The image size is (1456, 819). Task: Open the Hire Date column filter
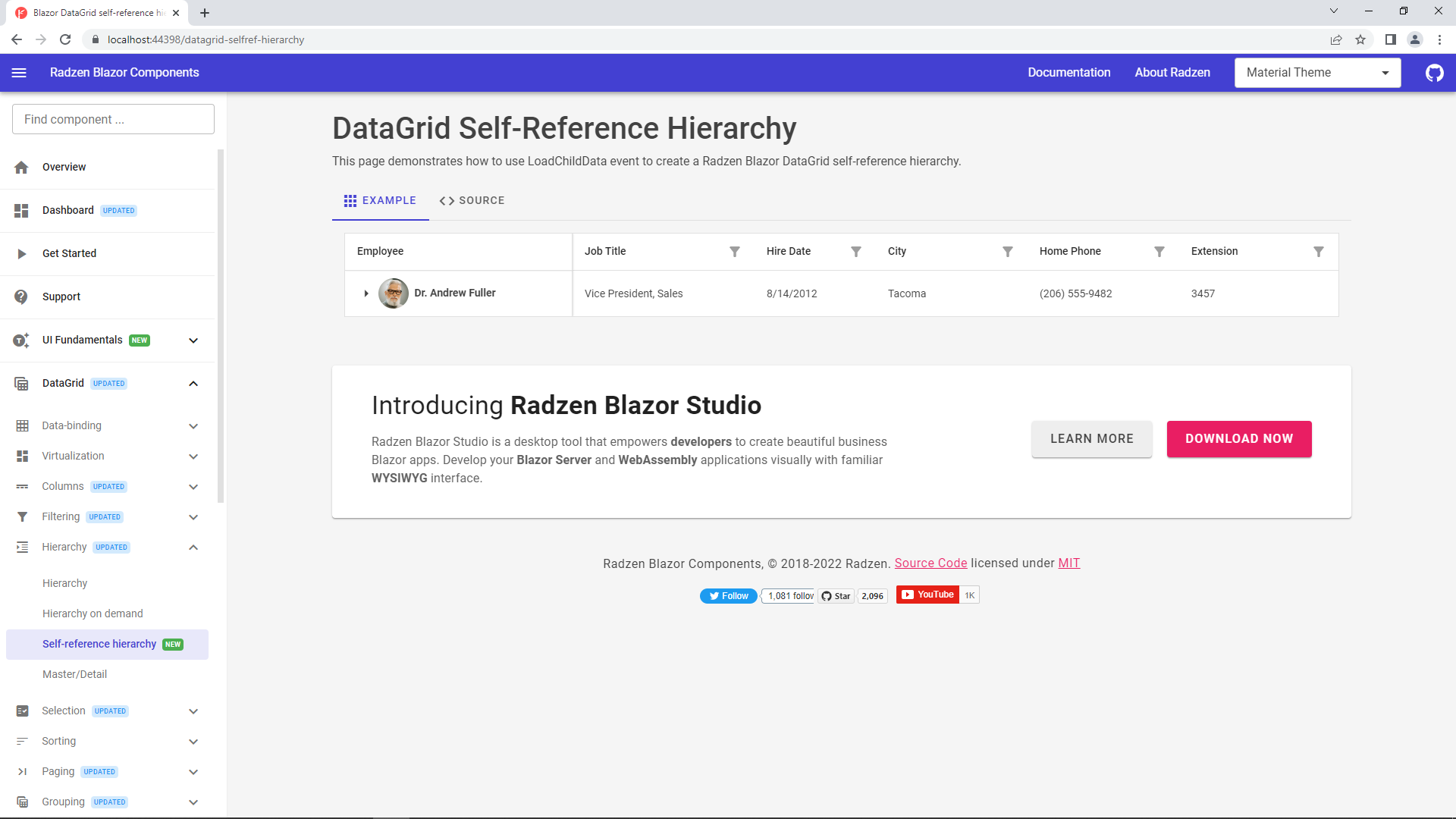[856, 252]
